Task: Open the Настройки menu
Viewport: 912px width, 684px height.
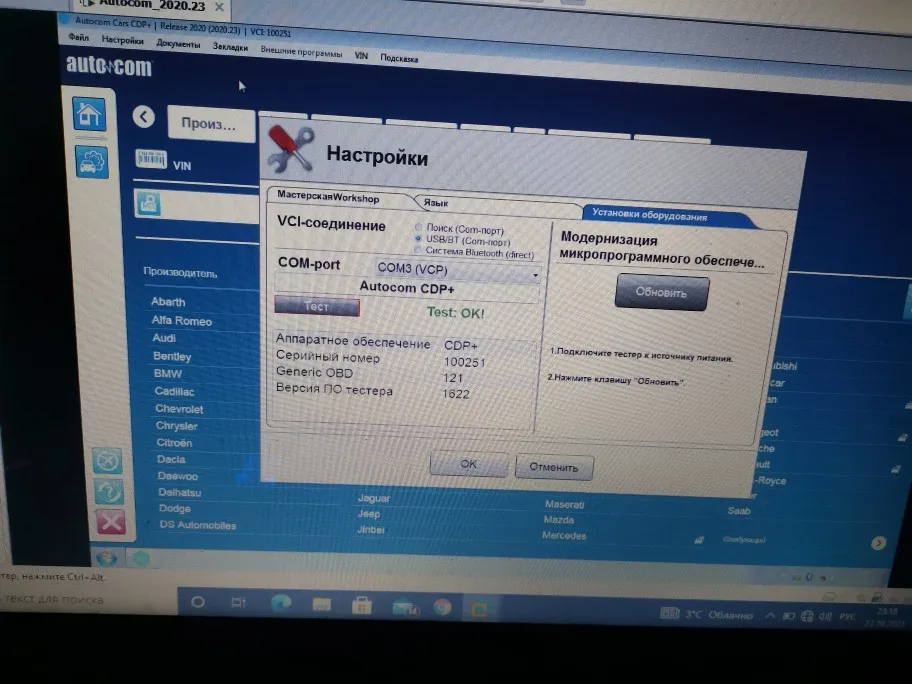Action: pyautogui.click(x=122, y=40)
